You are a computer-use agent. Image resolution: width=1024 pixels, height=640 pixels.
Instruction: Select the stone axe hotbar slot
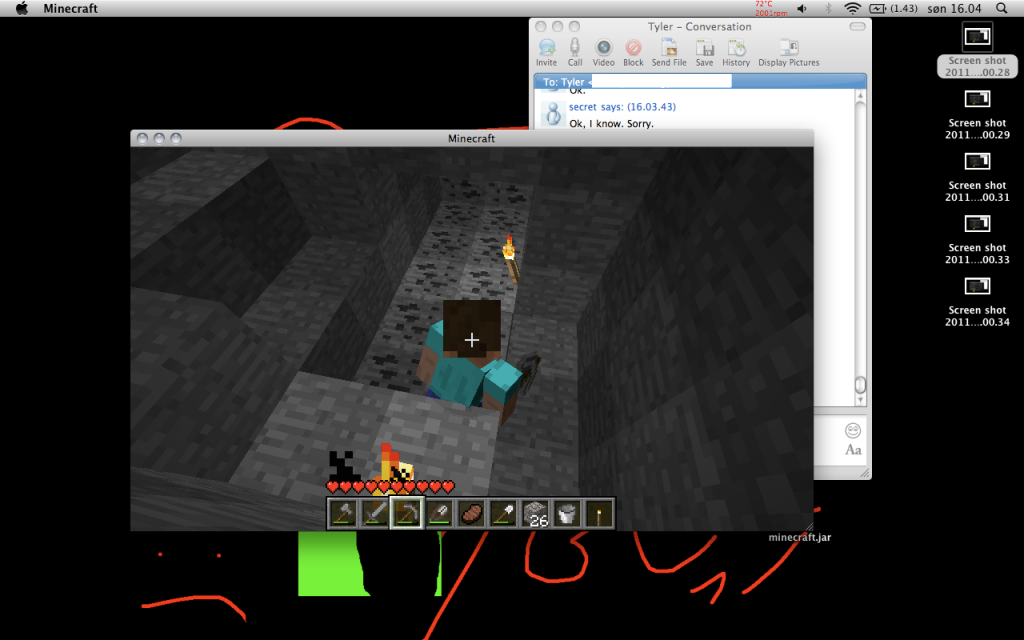(343, 513)
